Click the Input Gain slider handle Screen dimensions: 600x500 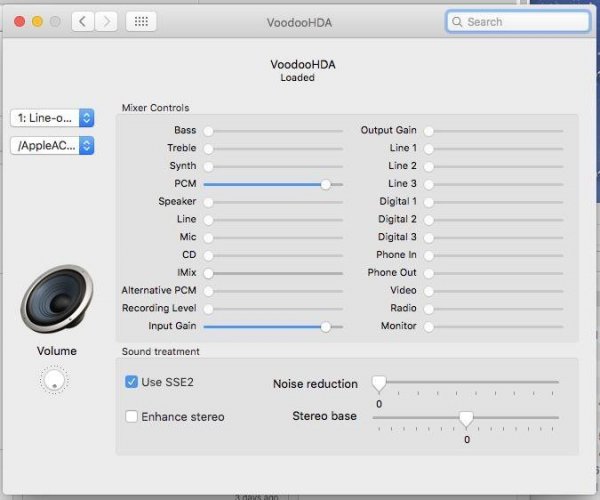tap(326, 327)
